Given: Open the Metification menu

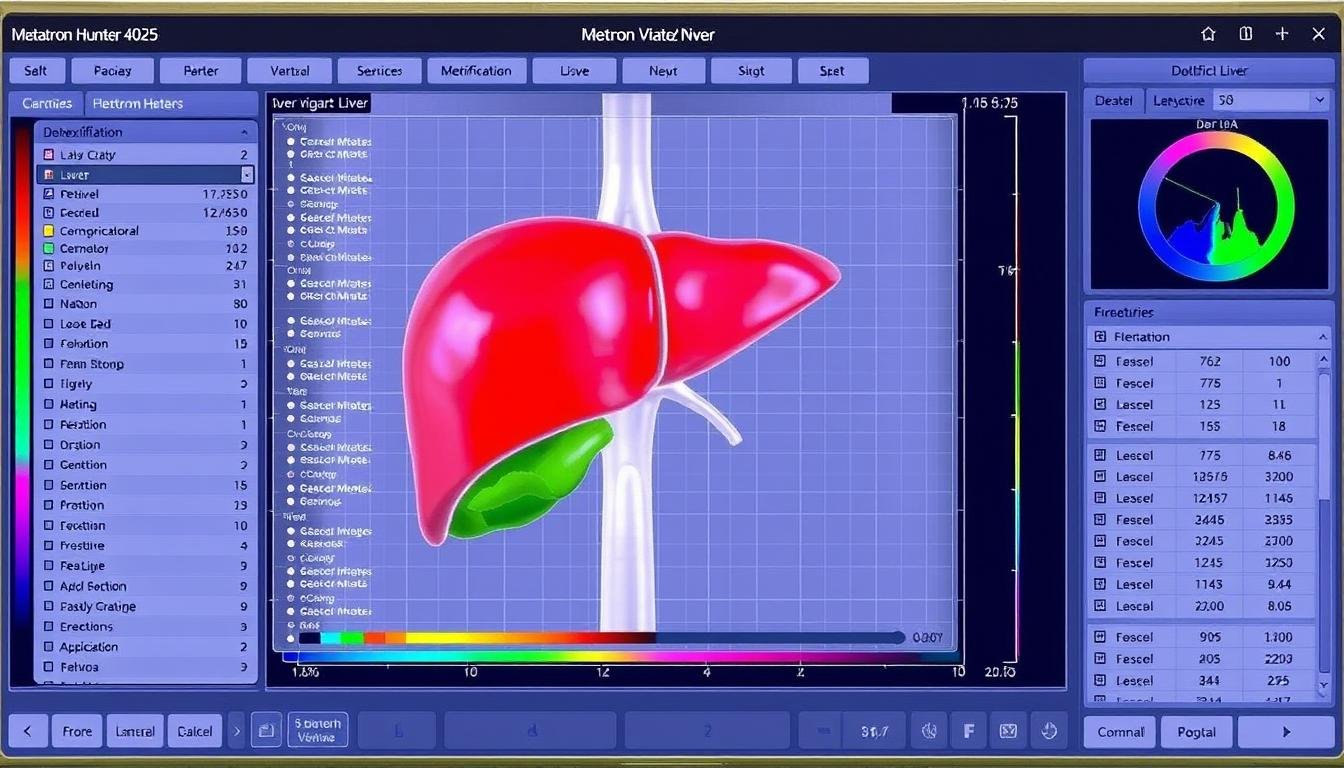Looking at the screenshot, I should click(x=476, y=71).
